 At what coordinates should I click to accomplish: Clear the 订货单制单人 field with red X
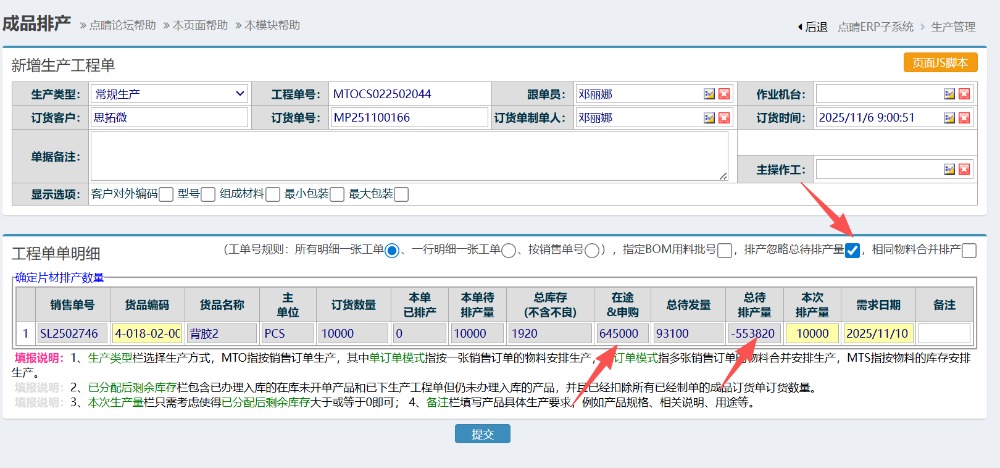click(x=724, y=118)
